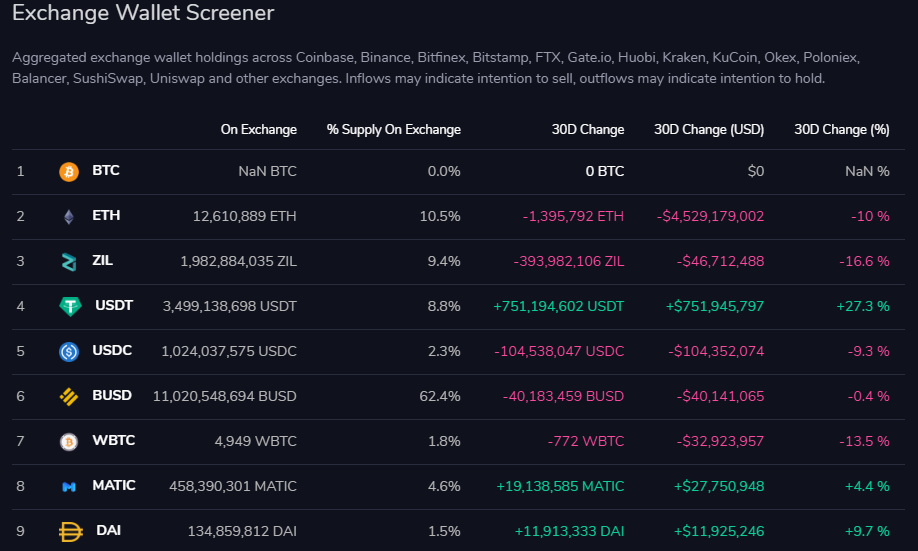Open the BUSD token name link

[x=112, y=395]
